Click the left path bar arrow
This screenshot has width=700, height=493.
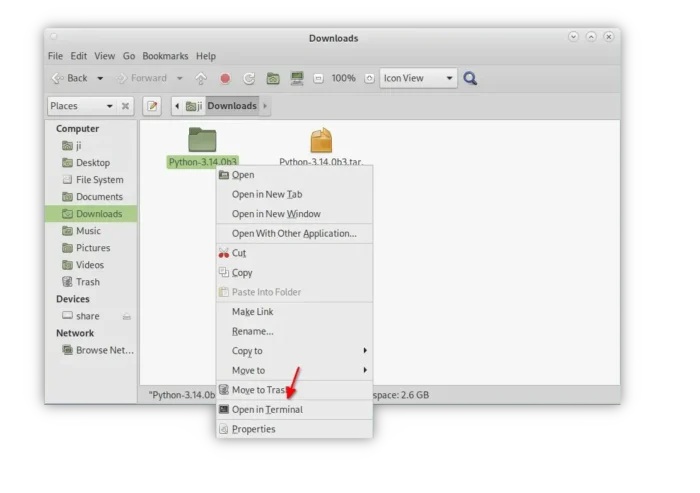coord(177,106)
